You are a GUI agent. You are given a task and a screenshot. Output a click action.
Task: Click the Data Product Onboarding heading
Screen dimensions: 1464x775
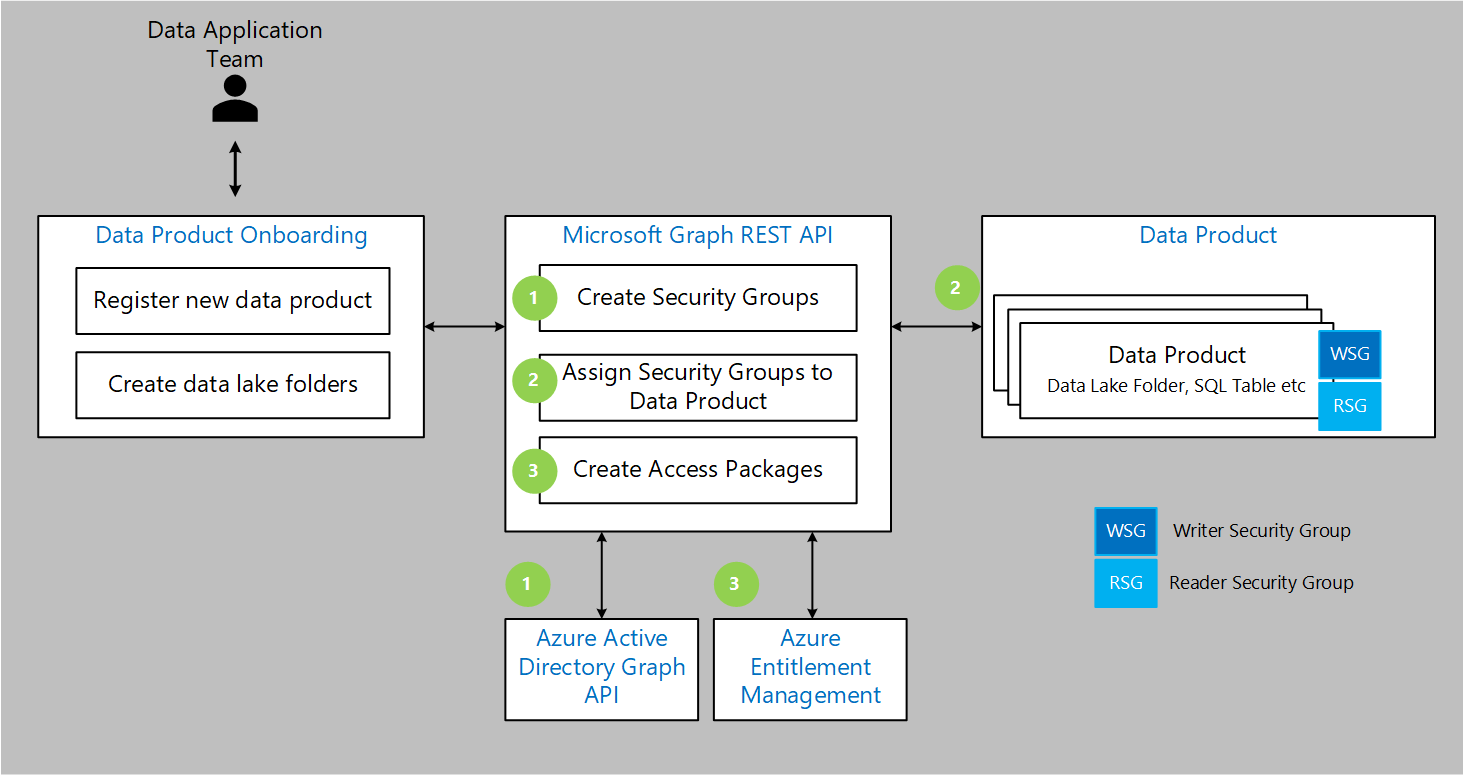pos(231,236)
